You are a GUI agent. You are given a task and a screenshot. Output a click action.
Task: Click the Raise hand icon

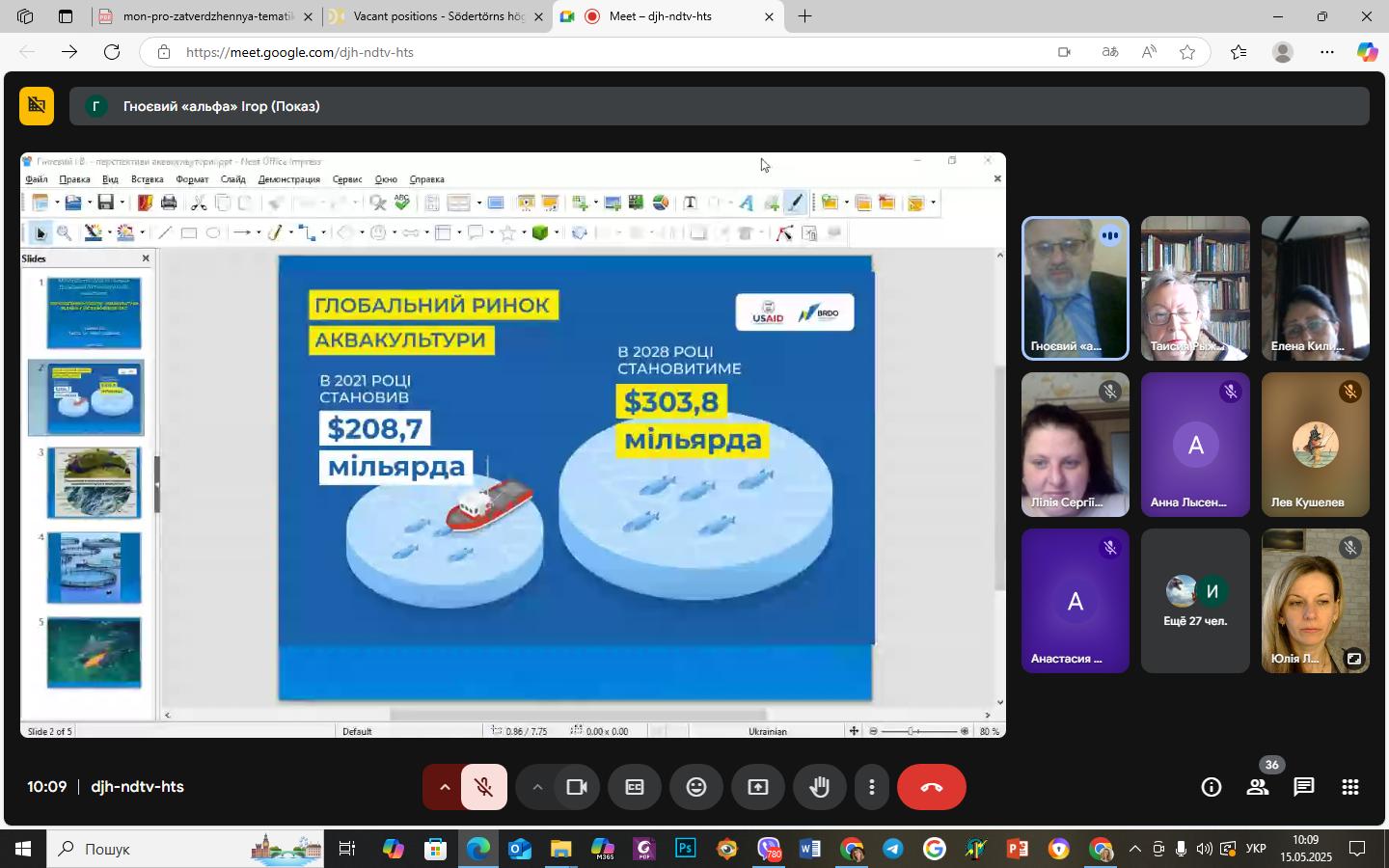tap(819, 787)
